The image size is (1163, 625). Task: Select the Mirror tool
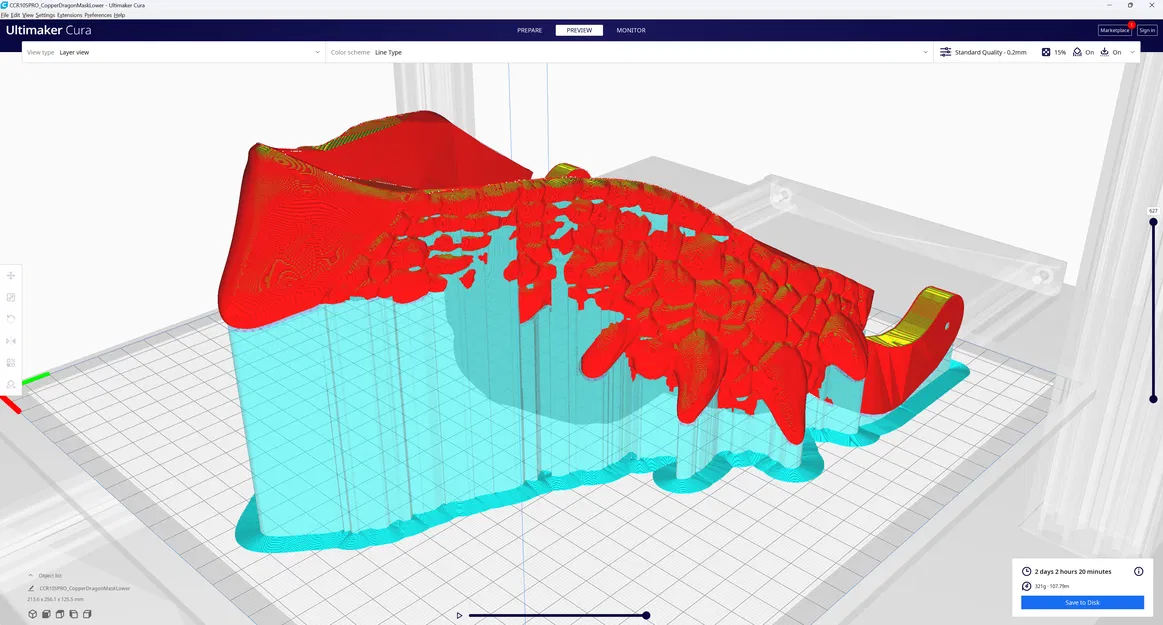click(11, 341)
